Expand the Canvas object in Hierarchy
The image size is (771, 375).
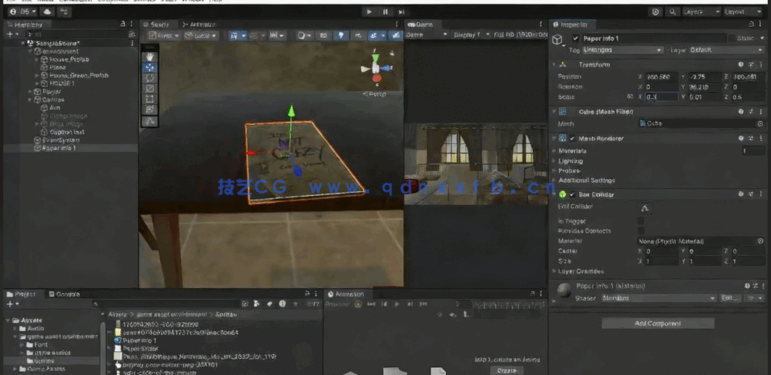coord(30,100)
